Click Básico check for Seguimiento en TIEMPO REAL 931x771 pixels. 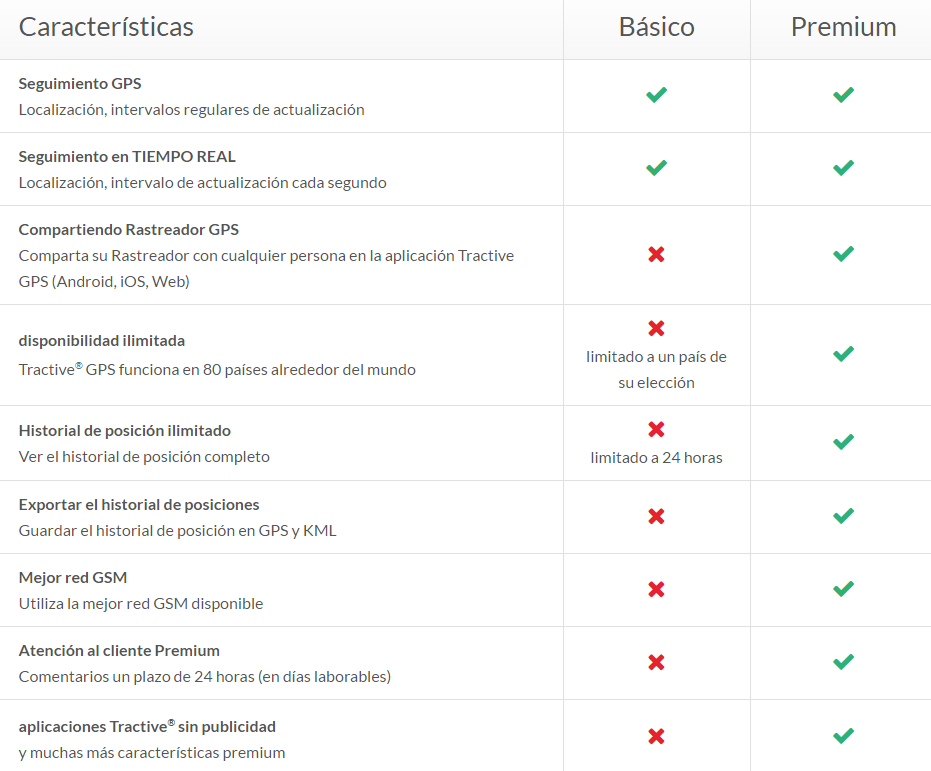(x=656, y=168)
